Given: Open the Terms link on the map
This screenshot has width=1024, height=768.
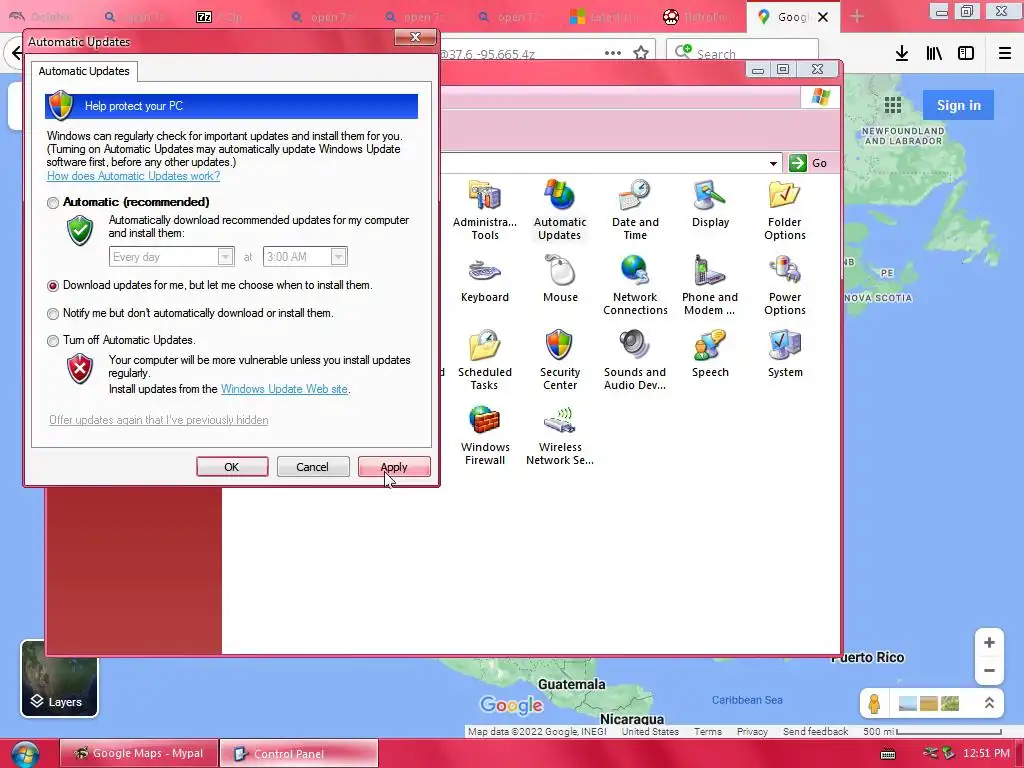Looking at the screenshot, I should click(707, 731).
